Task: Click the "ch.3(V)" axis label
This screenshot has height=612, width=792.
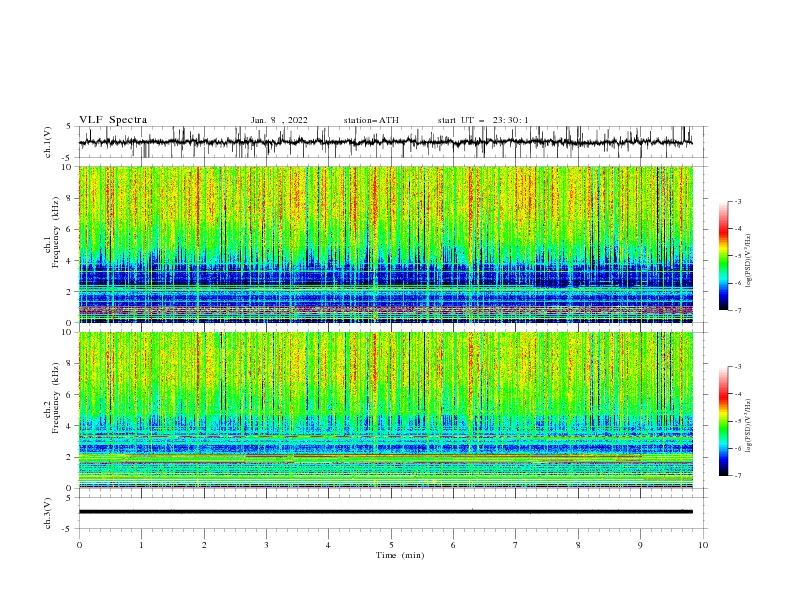Action: 48,513
